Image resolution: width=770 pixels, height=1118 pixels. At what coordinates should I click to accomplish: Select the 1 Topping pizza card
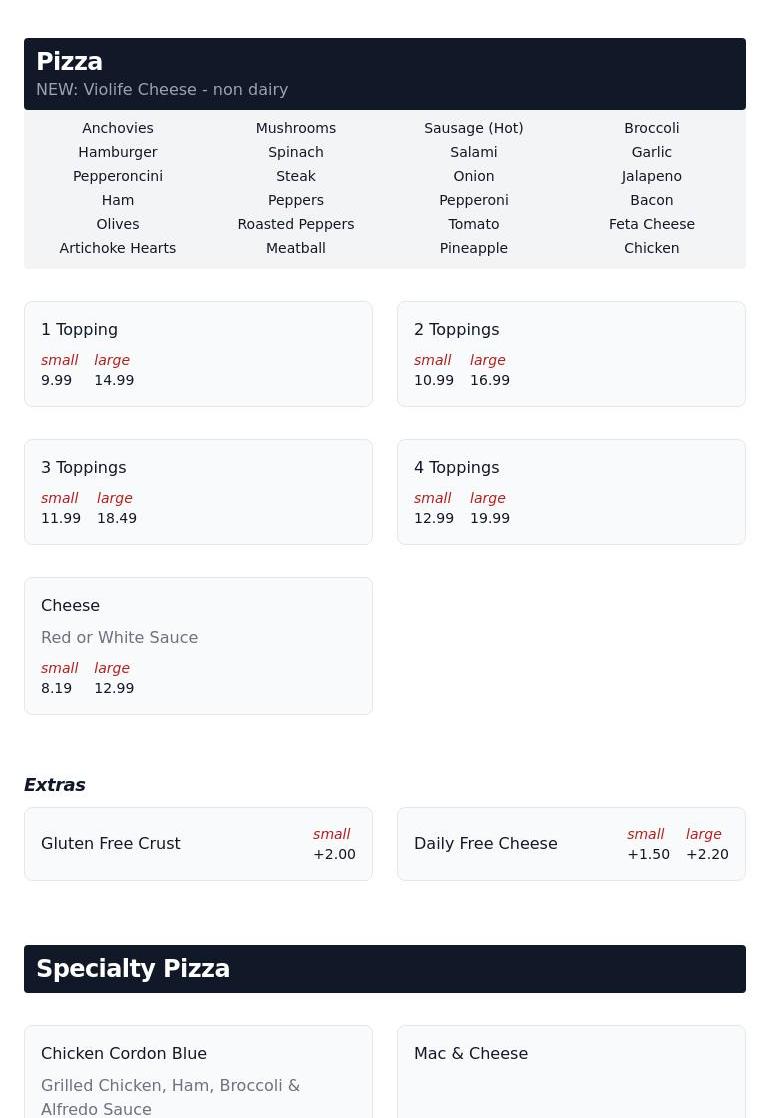[x=198, y=354]
